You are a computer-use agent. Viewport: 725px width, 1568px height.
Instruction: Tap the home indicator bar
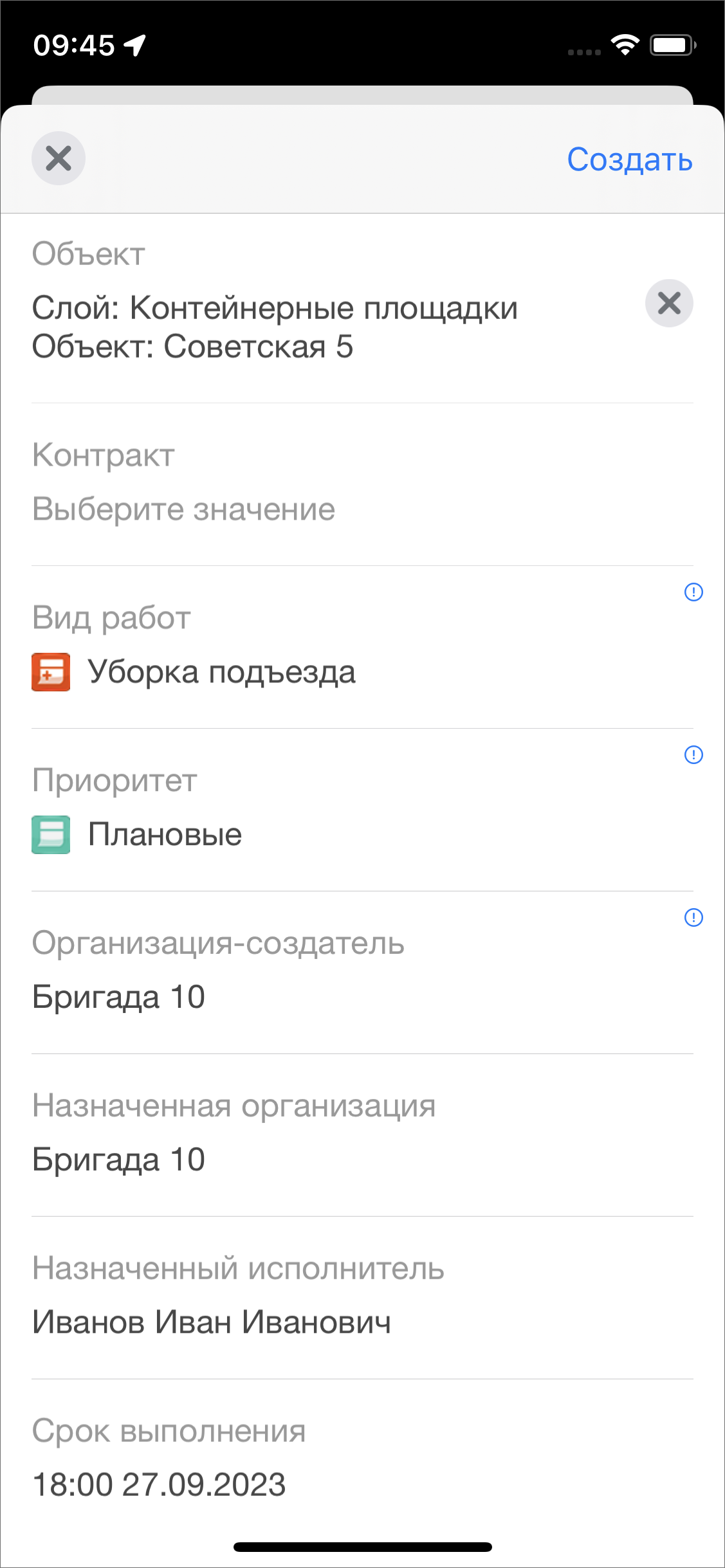(362, 1547)
